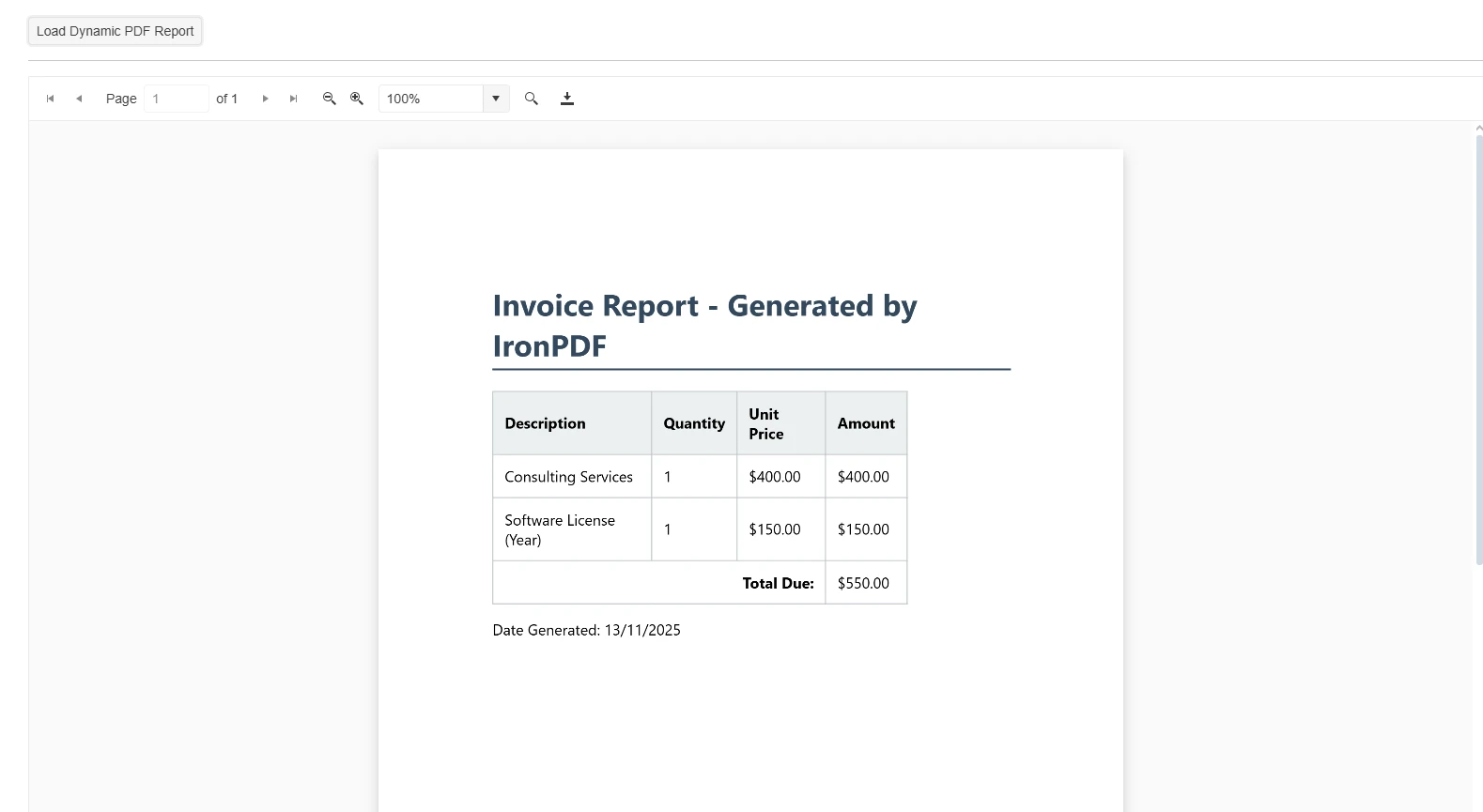Viewport: 1483px width, 812px height.
Task: Click the page number input field
Action: [x=177, y=99]
